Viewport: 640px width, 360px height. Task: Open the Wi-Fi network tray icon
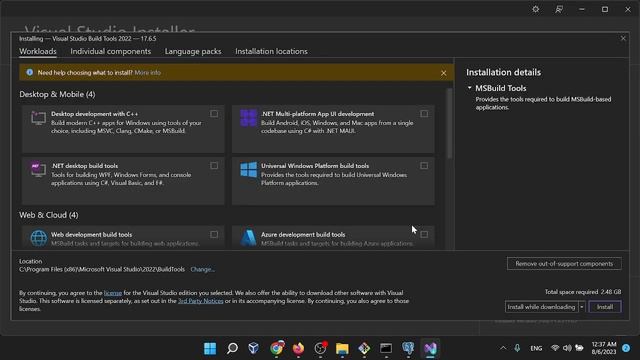(x=555, y=348)
